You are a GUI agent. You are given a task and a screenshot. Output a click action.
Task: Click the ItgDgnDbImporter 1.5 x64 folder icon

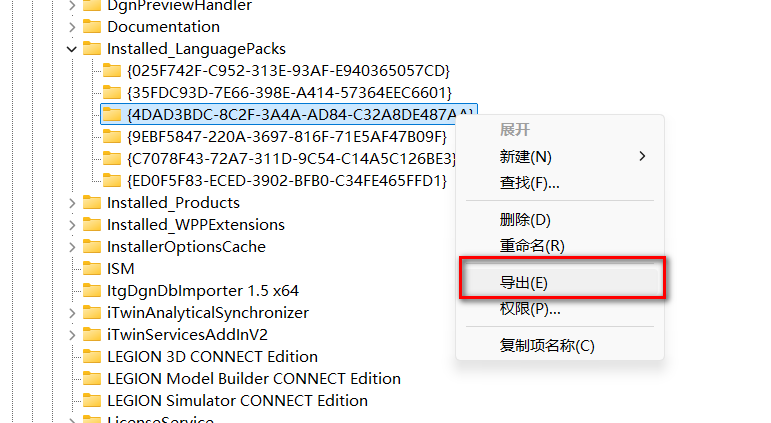(x=92, y=291)
